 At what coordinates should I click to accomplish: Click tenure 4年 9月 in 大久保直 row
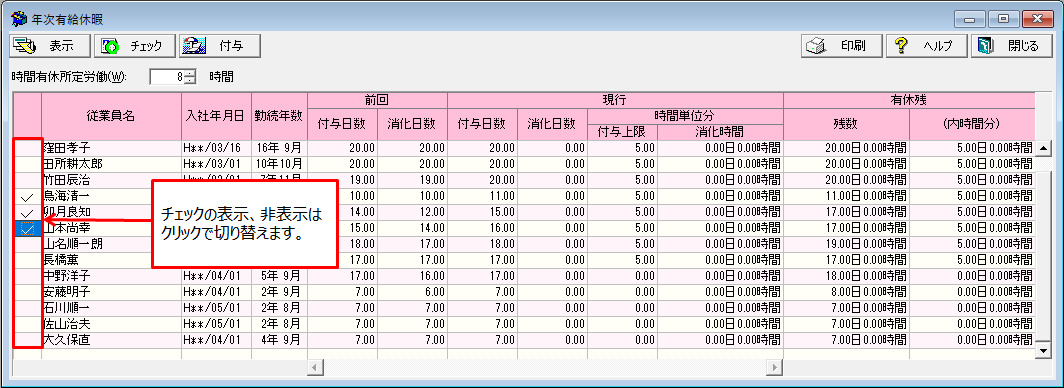279,341
